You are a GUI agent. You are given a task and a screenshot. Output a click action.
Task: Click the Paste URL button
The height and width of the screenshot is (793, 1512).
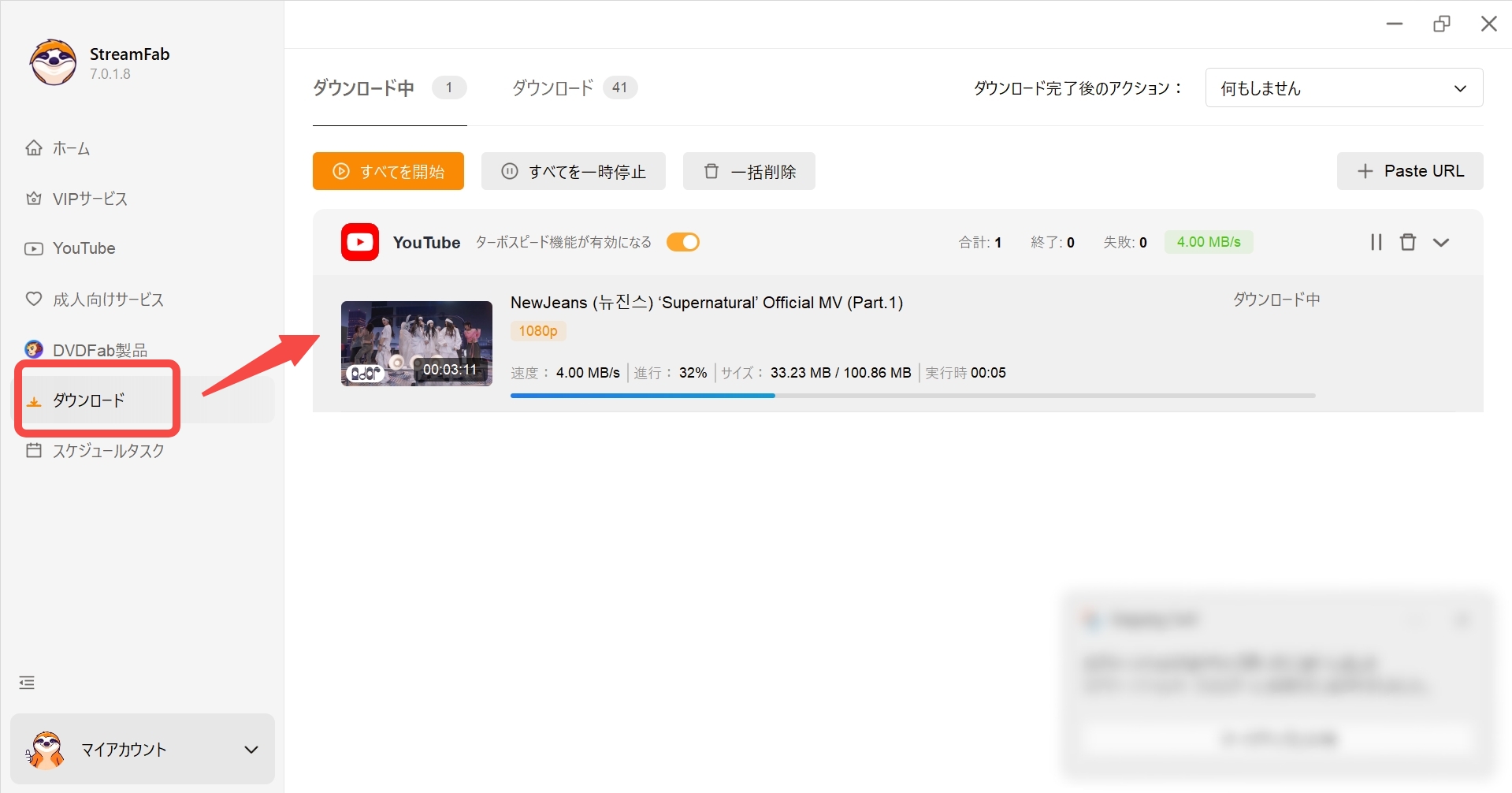pyautogui.click(x=1410, y=171)
